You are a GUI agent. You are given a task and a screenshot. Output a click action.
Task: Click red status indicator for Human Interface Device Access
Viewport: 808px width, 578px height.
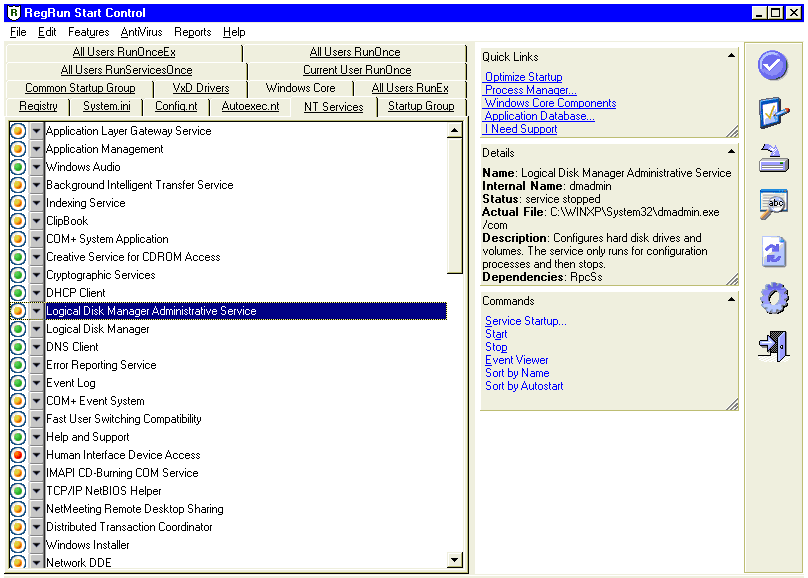point(18,455)
